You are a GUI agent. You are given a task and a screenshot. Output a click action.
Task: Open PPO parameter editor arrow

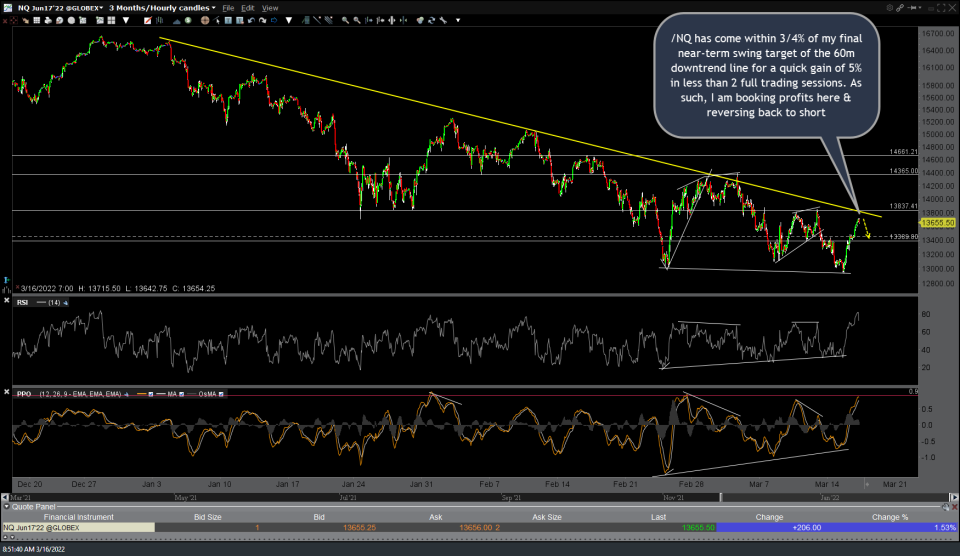[x=126, y=394]
